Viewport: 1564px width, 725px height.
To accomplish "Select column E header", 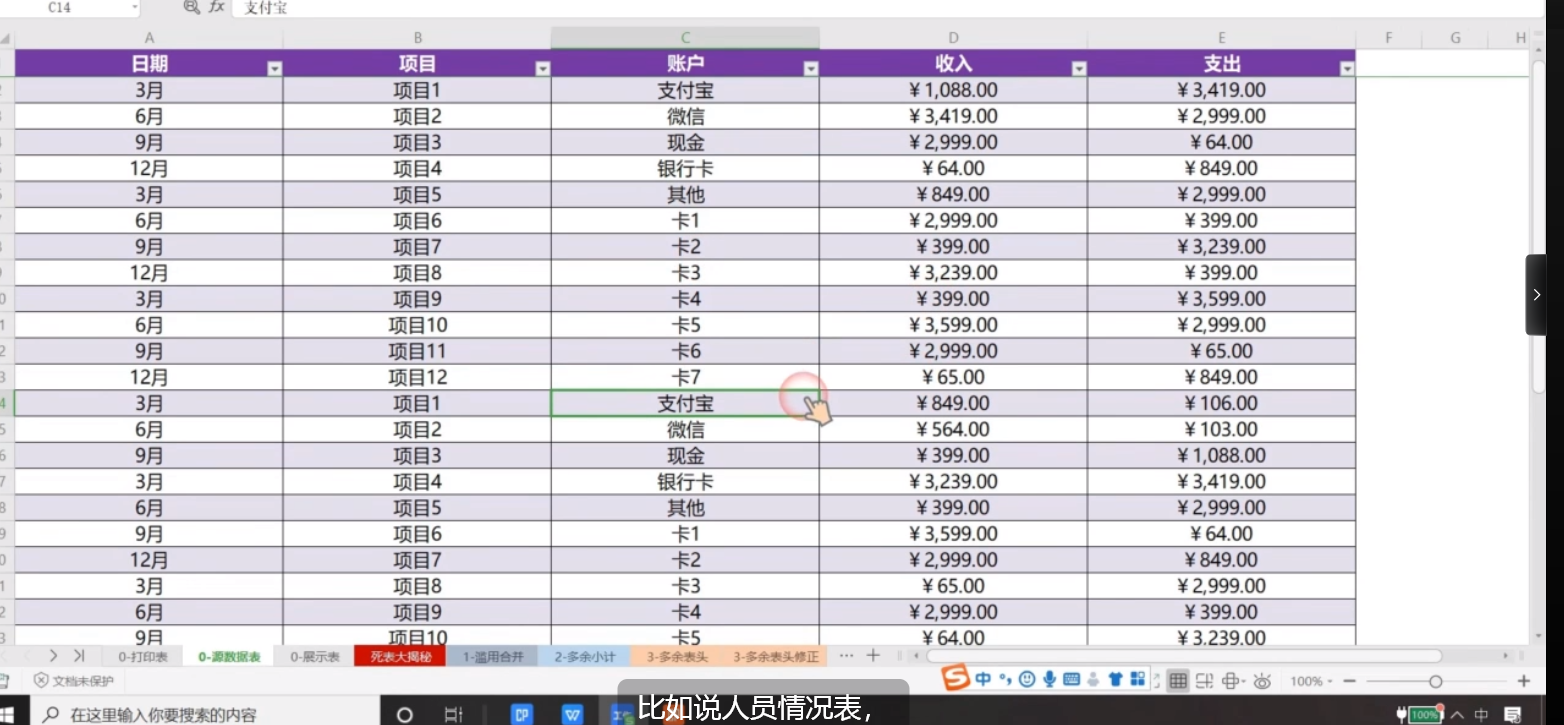I will [1221, 38].
